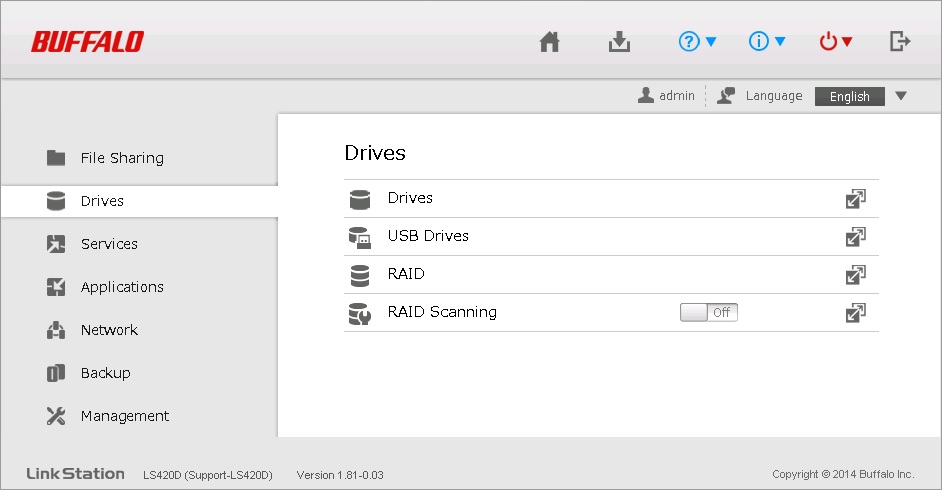Open the English language selector
This screenshot has height=490, width=942.
tap(849, 96)
